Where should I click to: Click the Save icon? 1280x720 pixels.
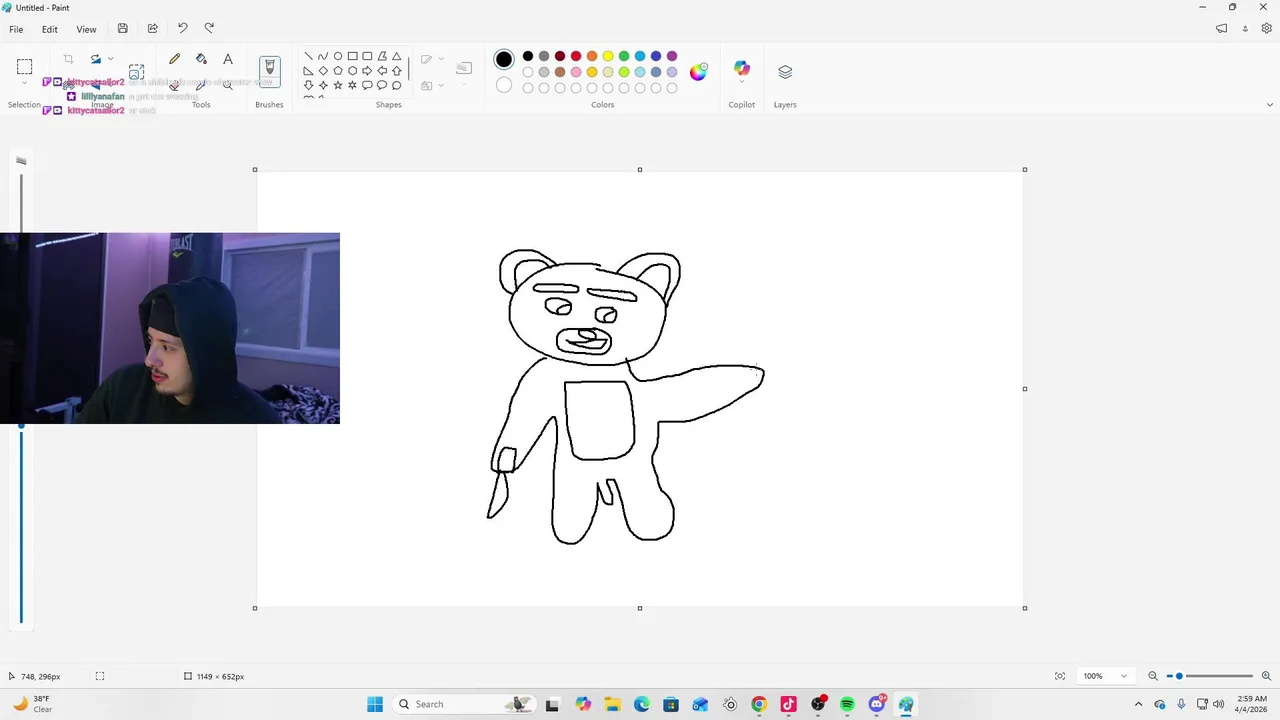[122, 29]
